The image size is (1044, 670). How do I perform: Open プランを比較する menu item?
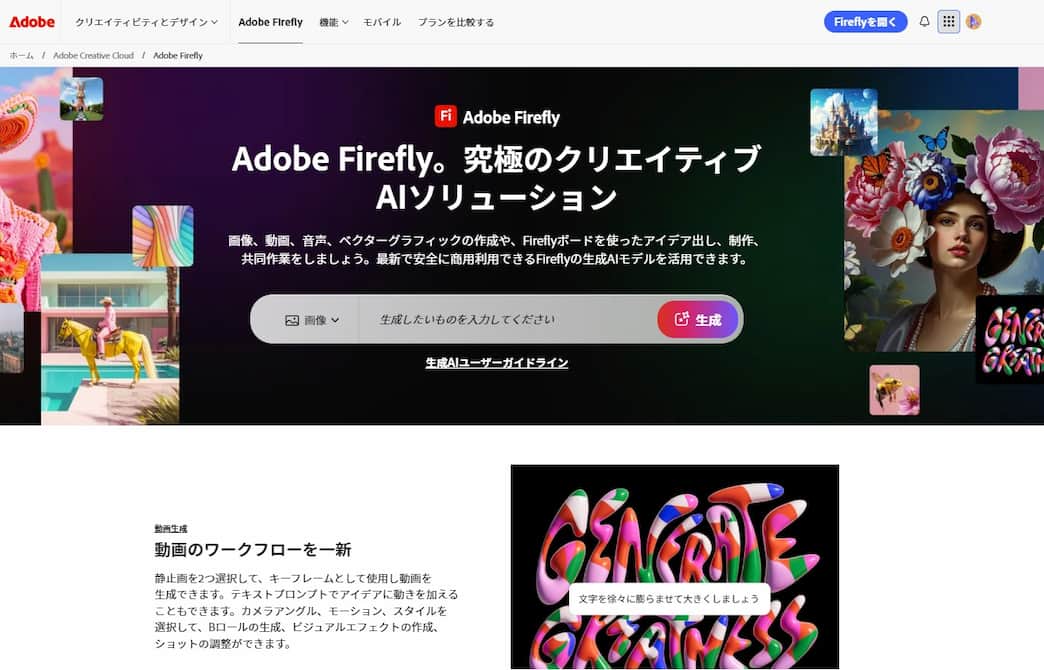click(x=456, y=22)
